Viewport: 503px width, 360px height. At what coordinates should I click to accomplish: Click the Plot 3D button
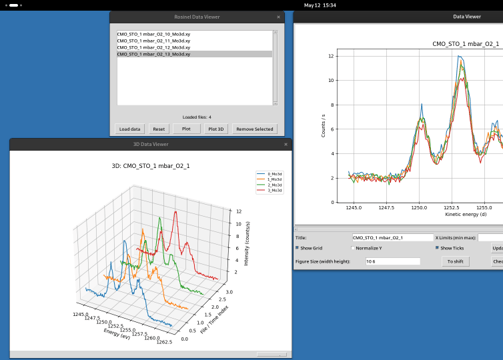pyautogui.click(x=216, y=129)
